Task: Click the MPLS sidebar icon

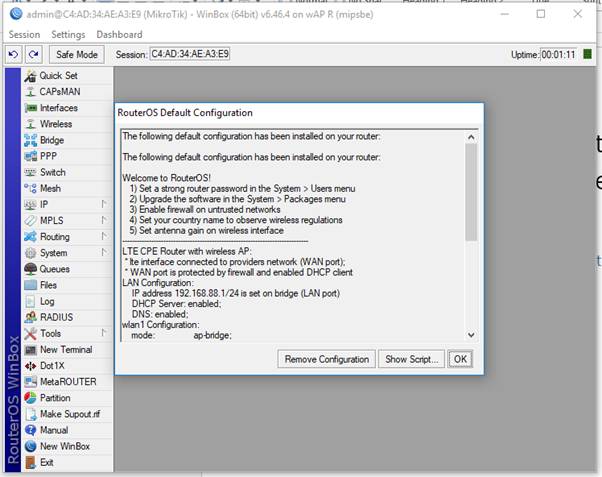Action: tap(30, 221)
